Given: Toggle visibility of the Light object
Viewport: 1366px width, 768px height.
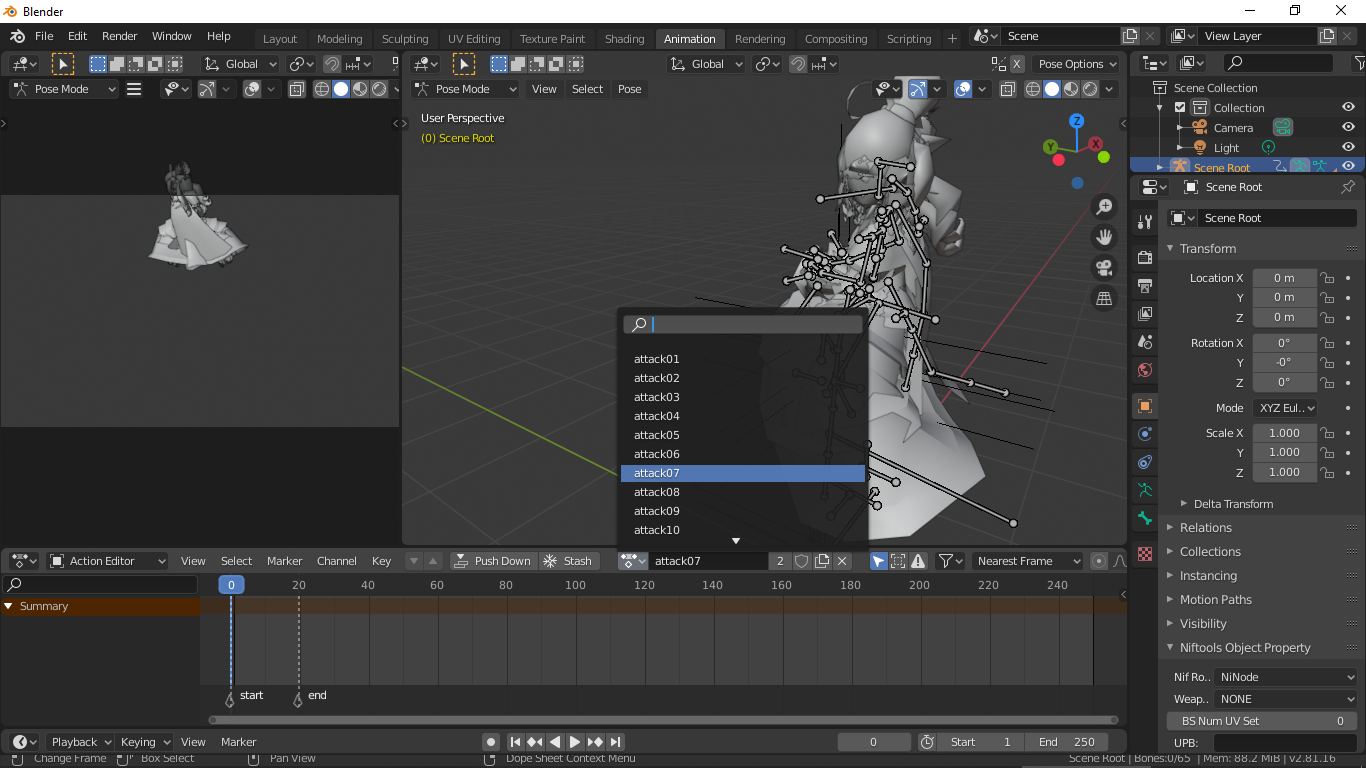Looking at the screenshot, I should [x=1349, y=147].
